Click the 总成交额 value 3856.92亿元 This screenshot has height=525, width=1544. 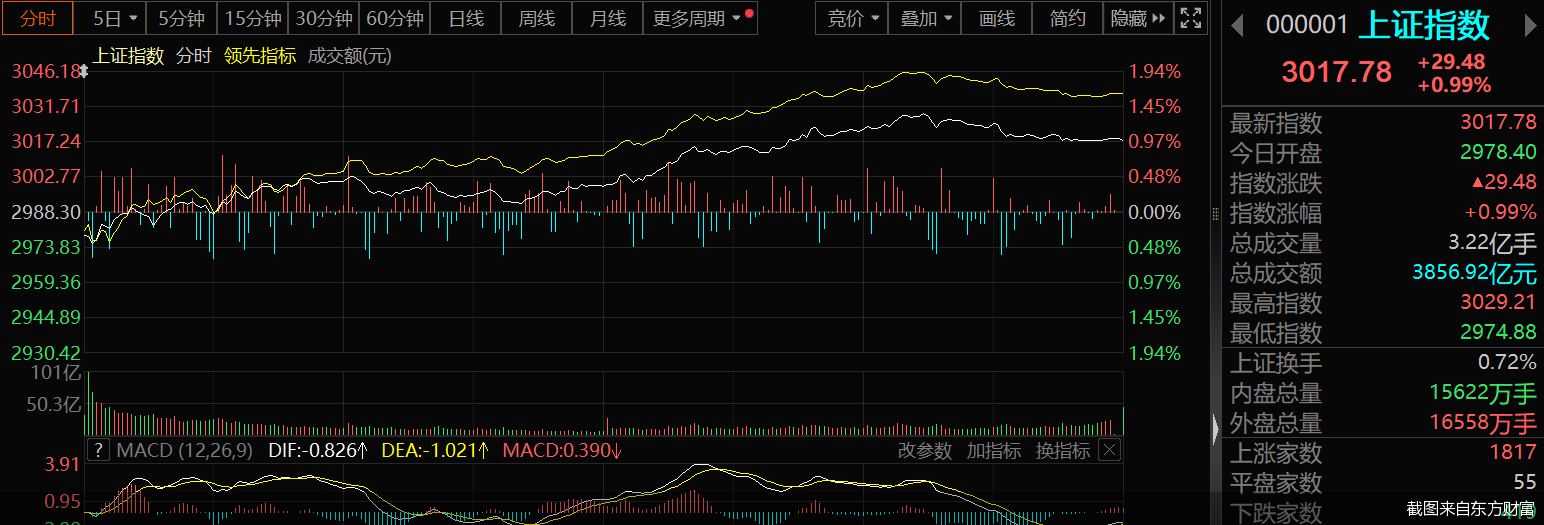pyautogui.click(x=1474, y=273)
